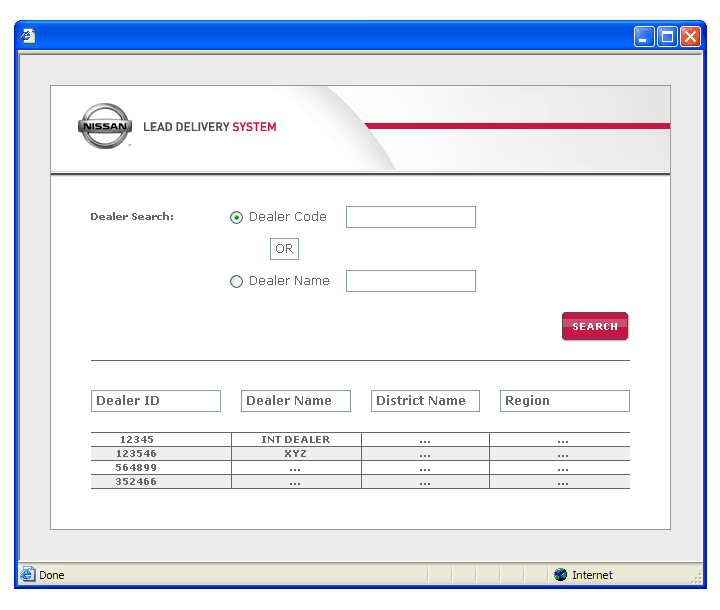Click the Nissan logo in header

[x=105, y=127]
